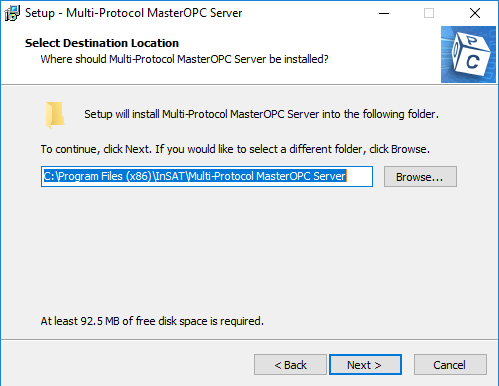Close the setup wizard with X
The image size is (499, 386).
click(x=475, y=13)
